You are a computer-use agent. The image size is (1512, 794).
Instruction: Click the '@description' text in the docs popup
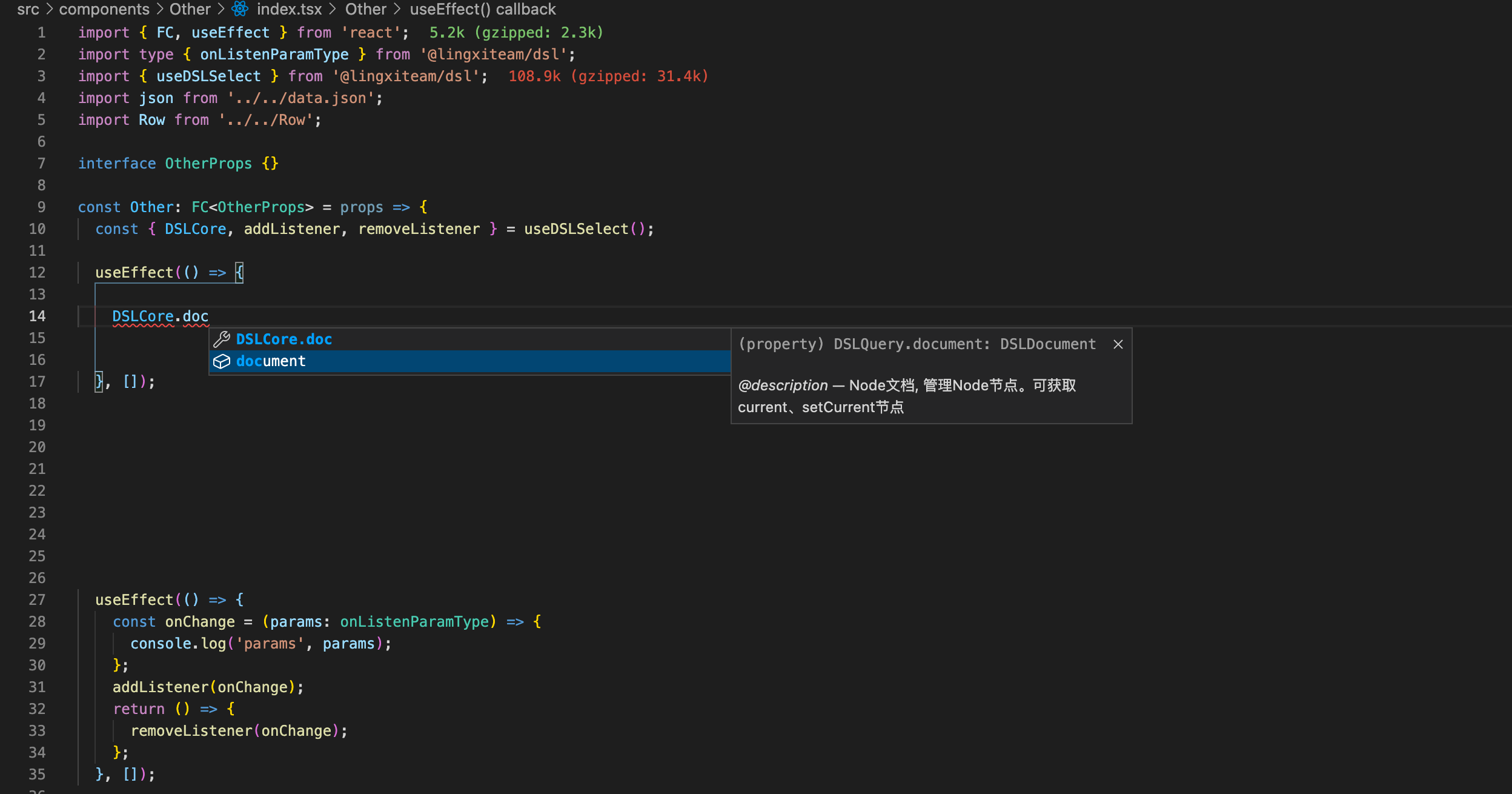point(783,385)
